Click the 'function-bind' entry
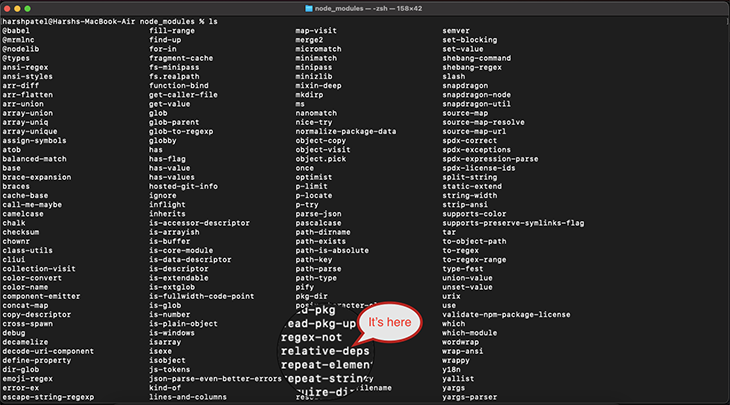The width and height of the screenshot is (730, 405). click(179, 86)
